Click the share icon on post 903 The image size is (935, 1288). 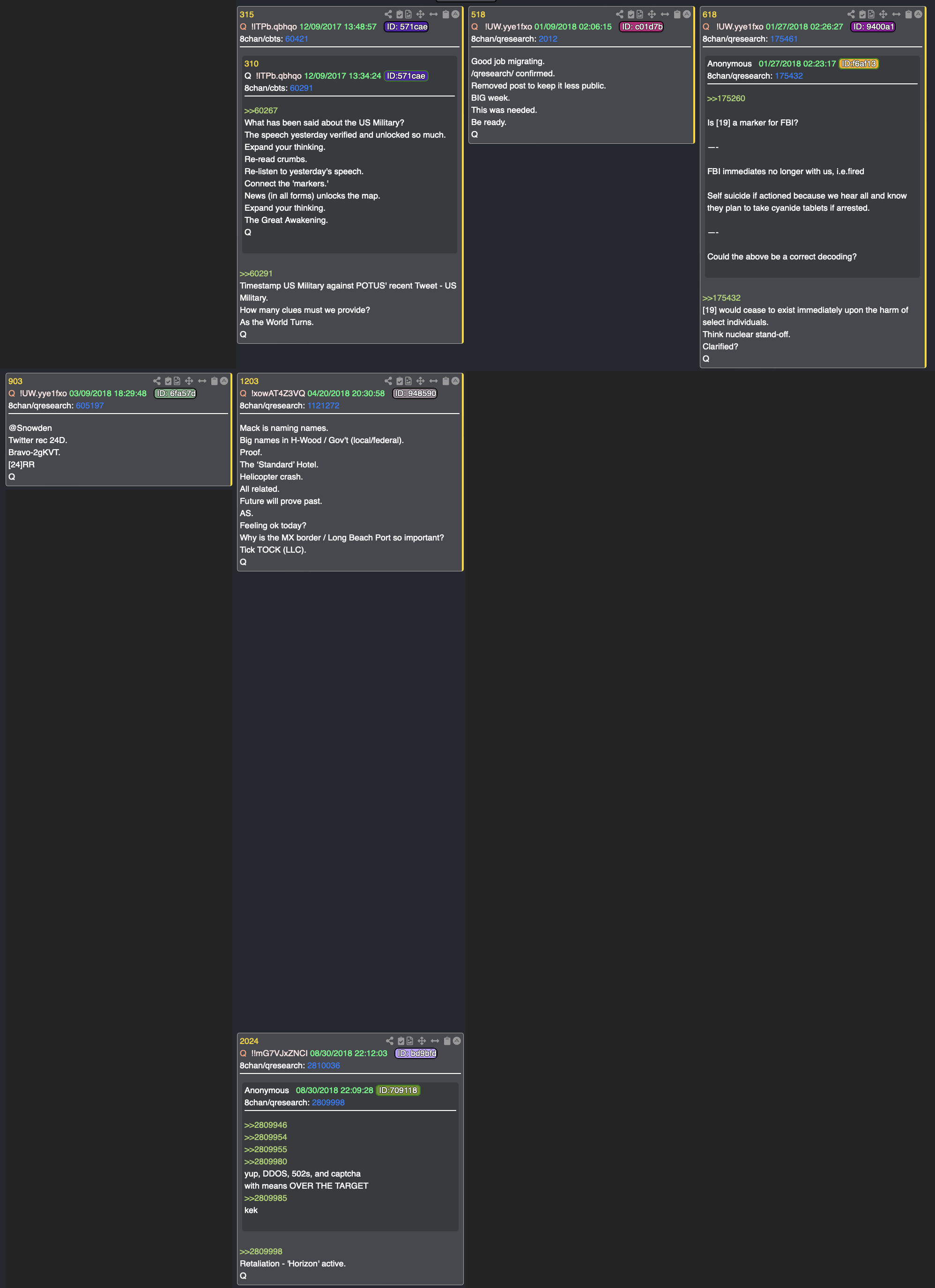pos(157,381)
